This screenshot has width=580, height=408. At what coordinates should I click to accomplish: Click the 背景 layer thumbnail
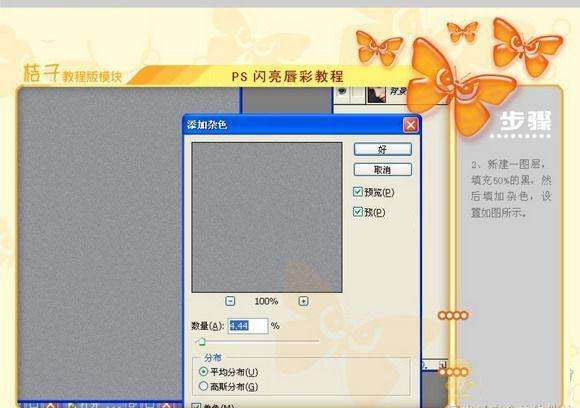tap(377, 95)
